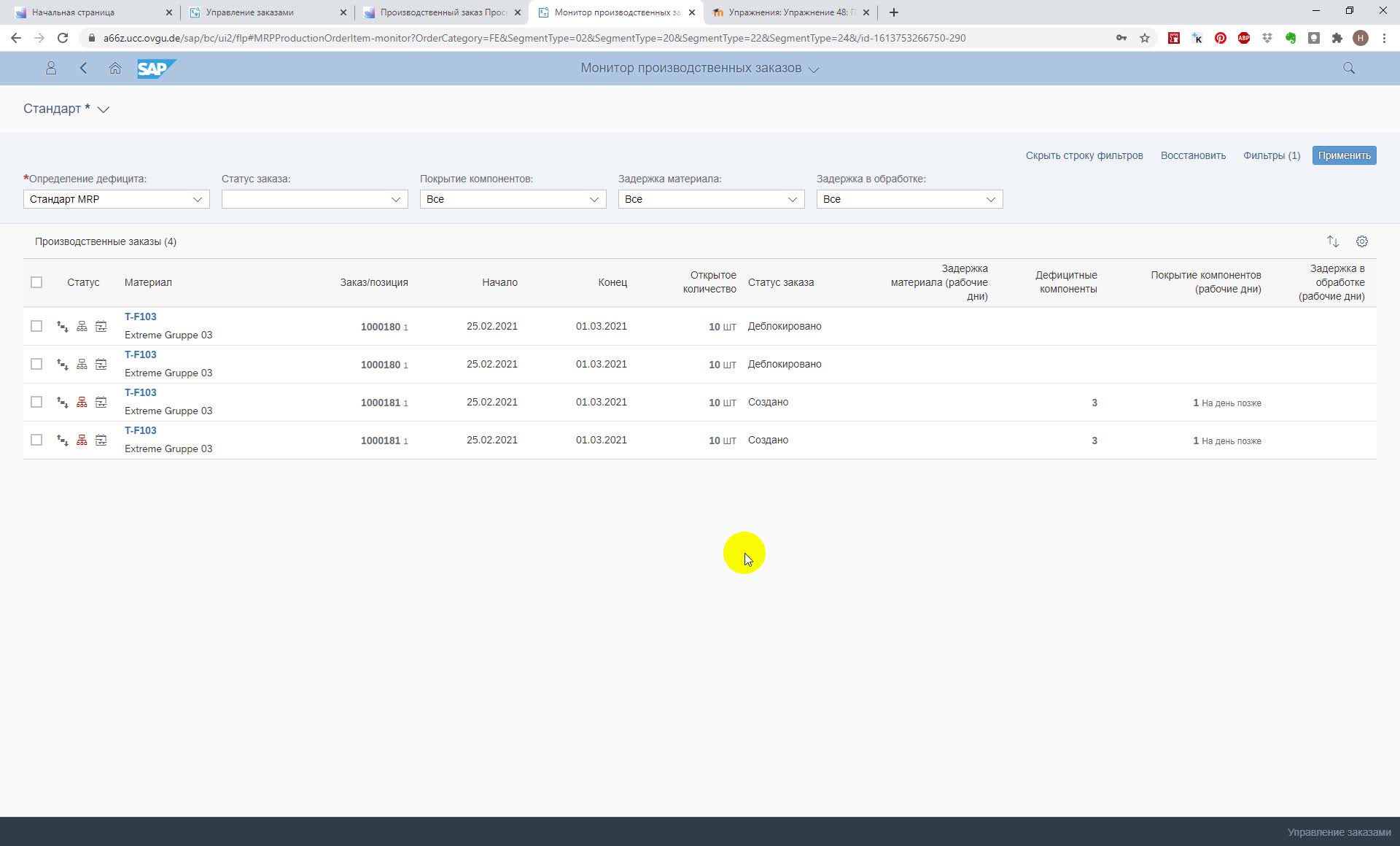
Task: Expand the Стандарт variant chevron
Action: [x=104, y=109]
